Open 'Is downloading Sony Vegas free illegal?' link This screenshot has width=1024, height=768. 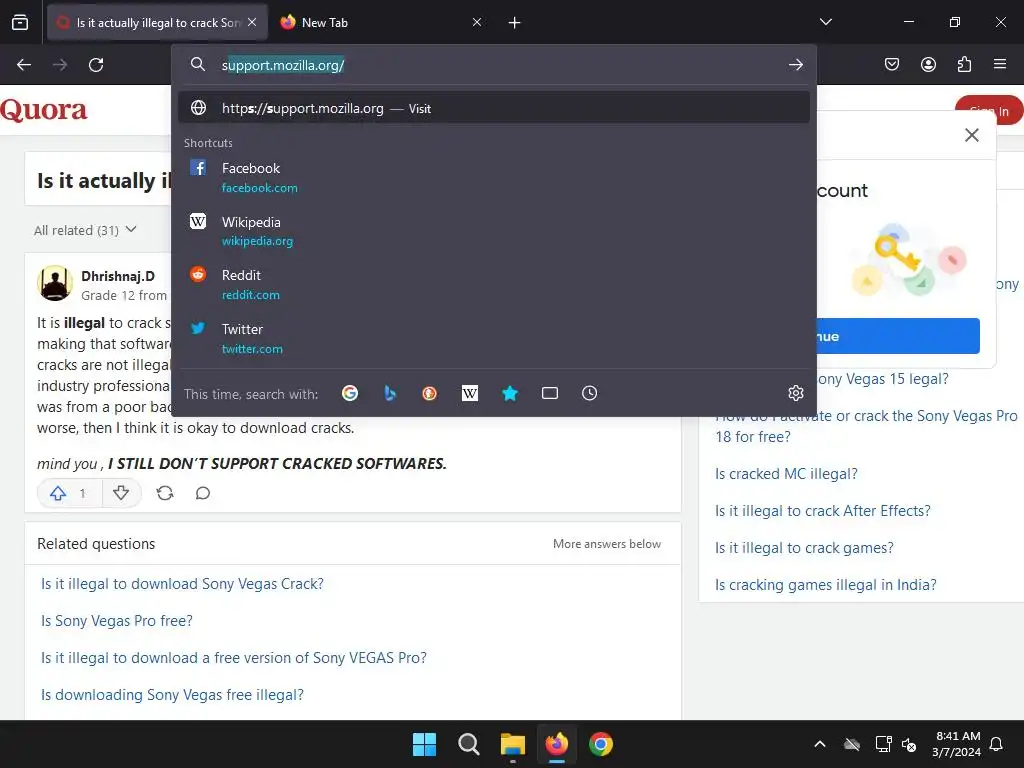coord(172,695)
